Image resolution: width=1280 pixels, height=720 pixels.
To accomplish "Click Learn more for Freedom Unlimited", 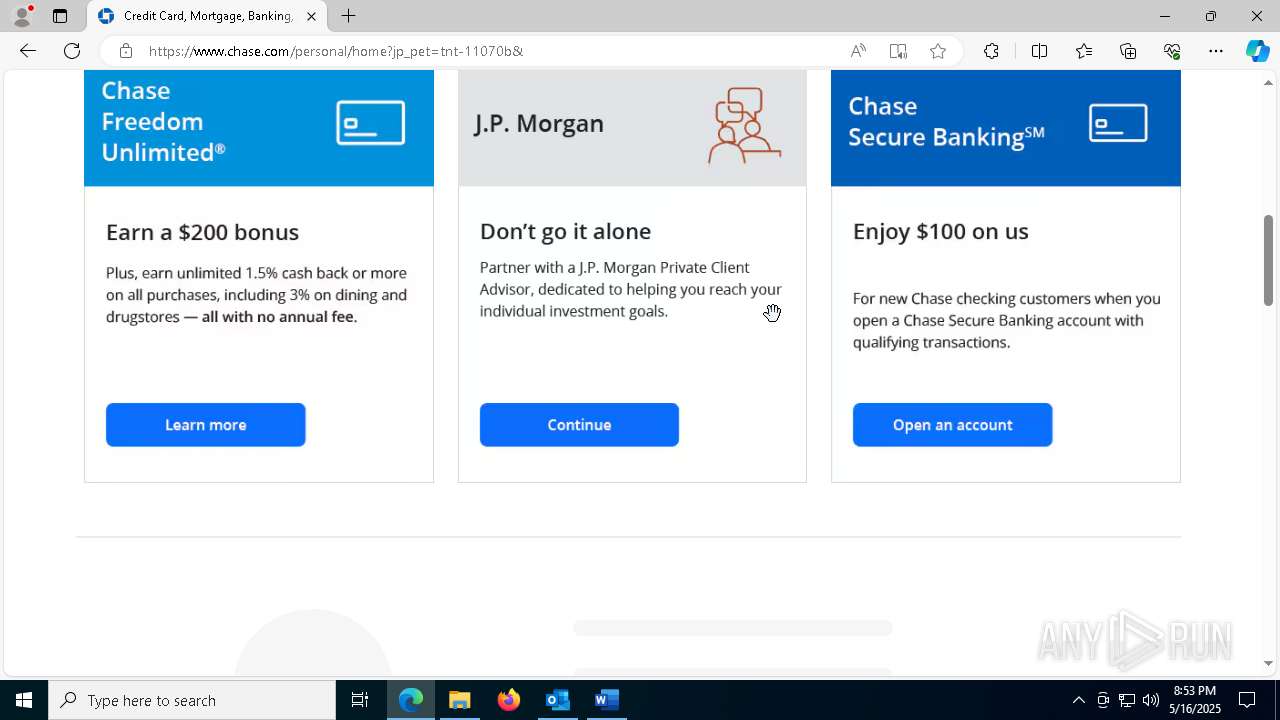I will click(205, 425).
